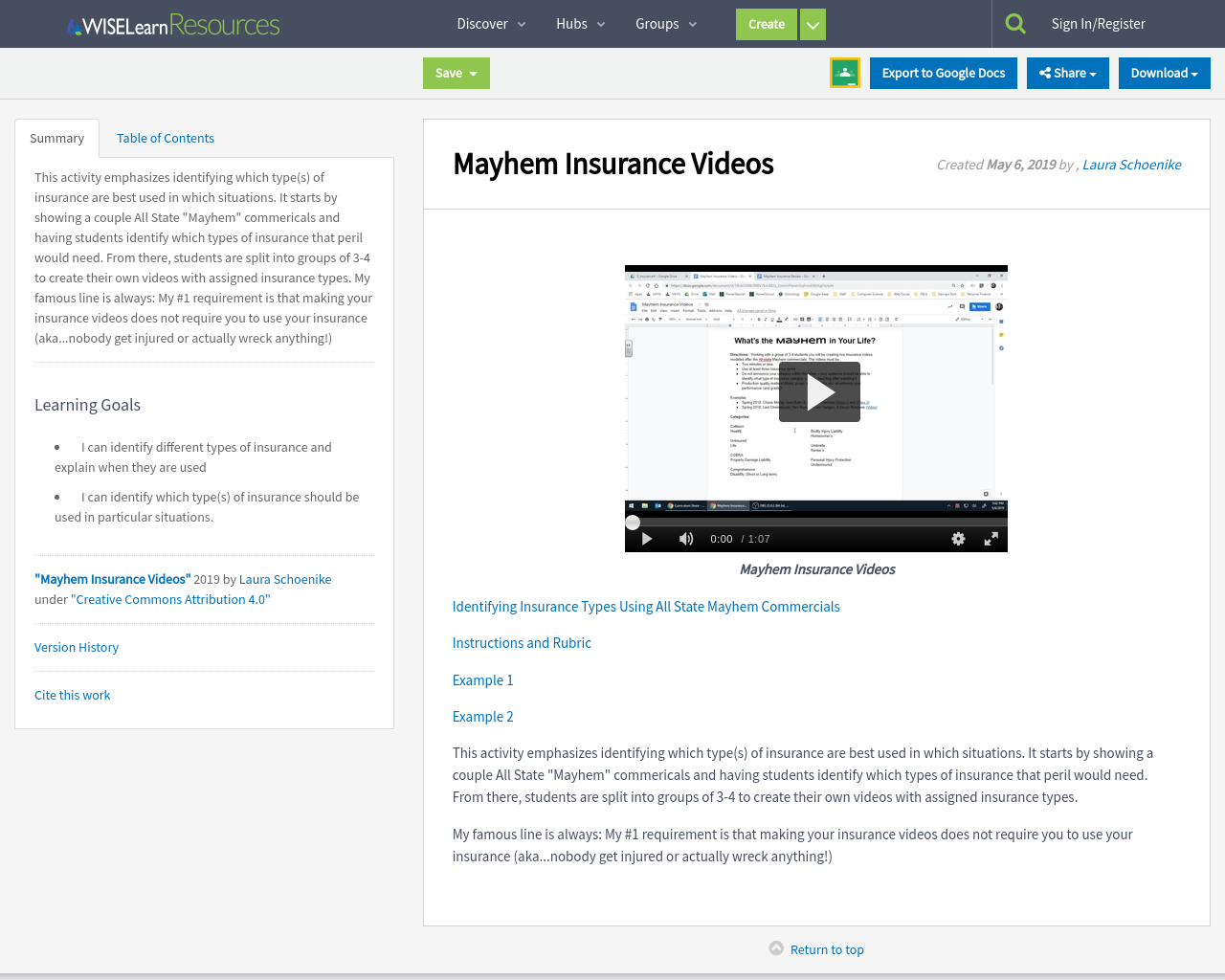The height and width of the screenshot is (980, 1225).
Task: Open the Save dropdown
Action: [x=456, y=73]
